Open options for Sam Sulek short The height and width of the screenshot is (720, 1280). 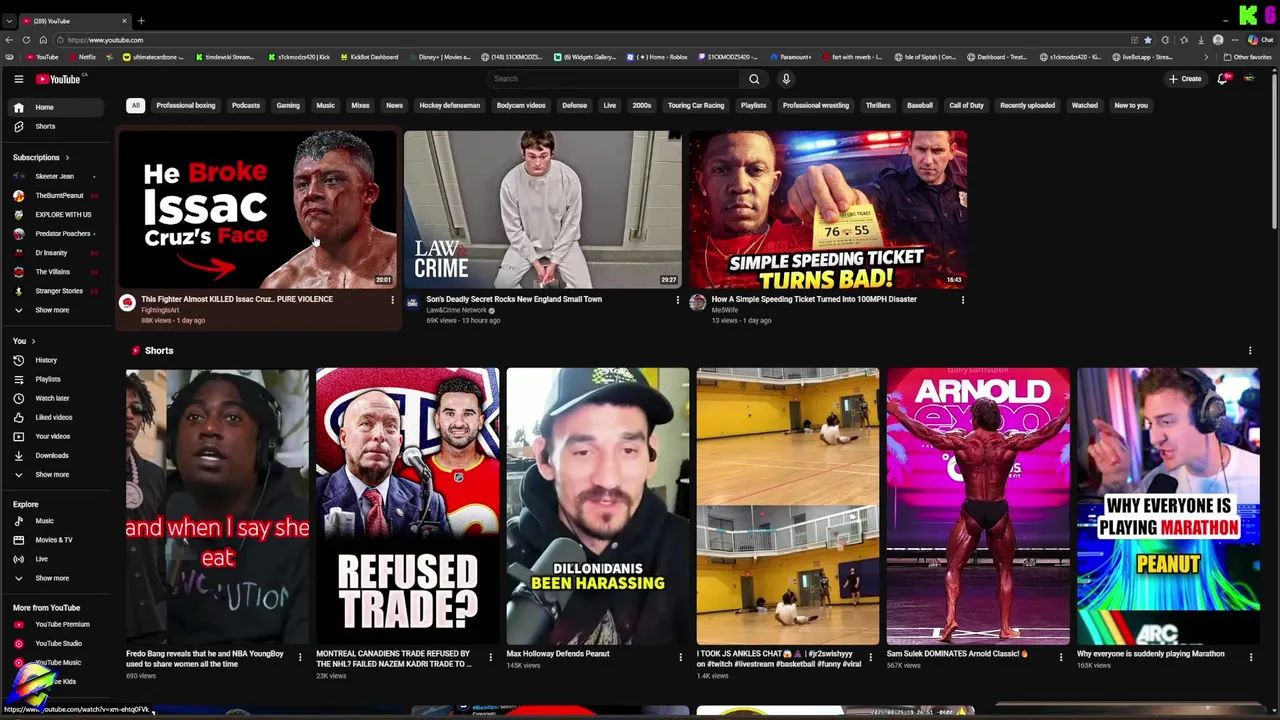click(1061, 657)
